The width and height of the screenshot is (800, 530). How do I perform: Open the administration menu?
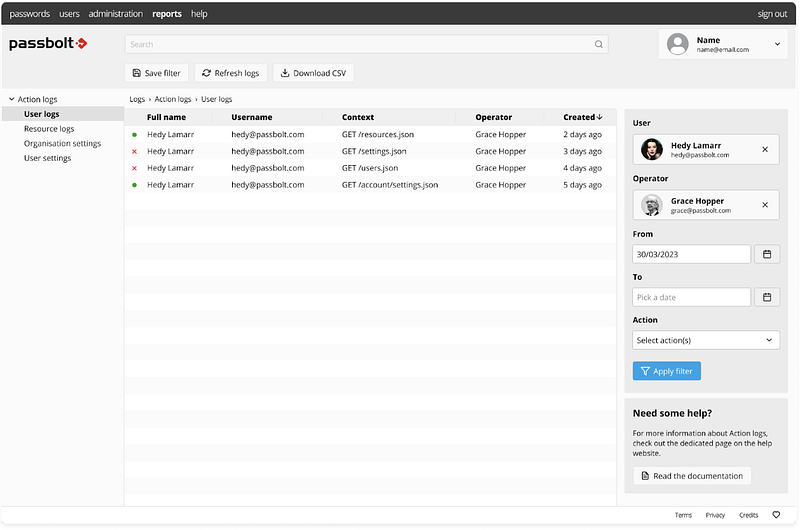pyautogui.click(x=116, y=14)
